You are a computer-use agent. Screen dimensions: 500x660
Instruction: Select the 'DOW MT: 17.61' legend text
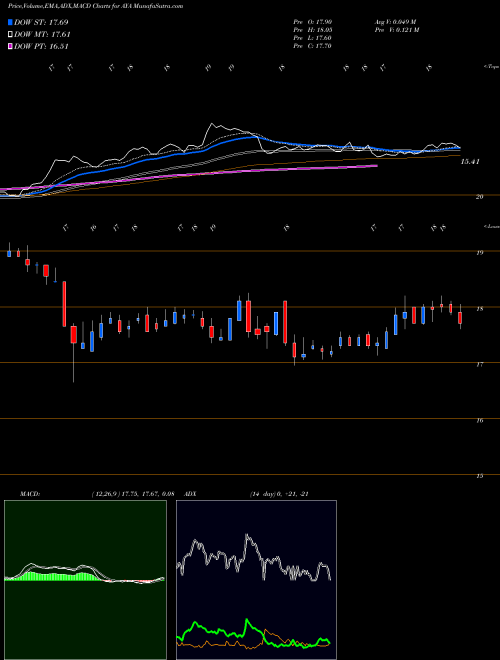tap(42, 35)
